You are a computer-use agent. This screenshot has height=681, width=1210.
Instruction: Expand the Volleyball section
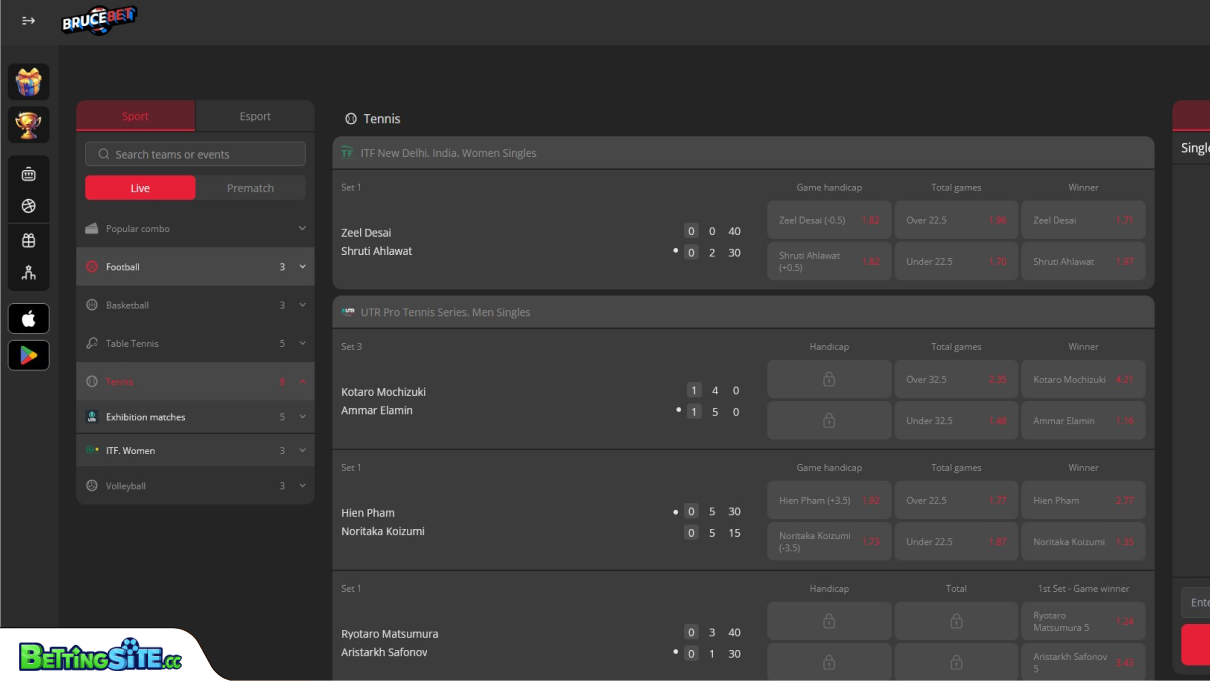tap(195, 485)
